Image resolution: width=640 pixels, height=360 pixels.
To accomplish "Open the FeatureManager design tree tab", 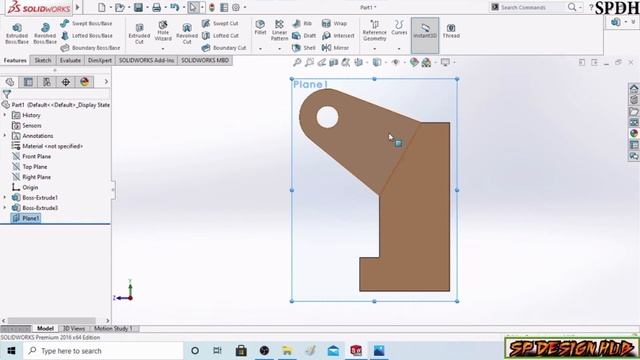I will tap(10, 82).
